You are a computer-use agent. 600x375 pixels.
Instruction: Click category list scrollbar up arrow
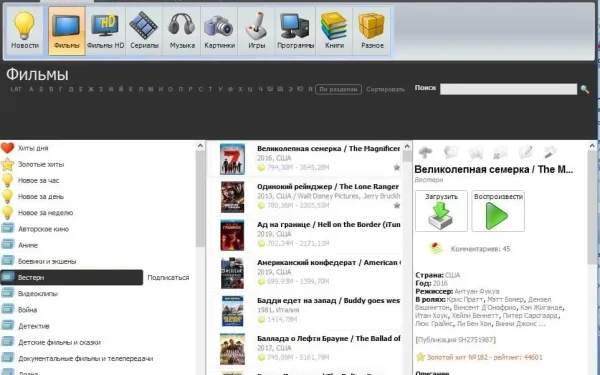tap(200, 146)
